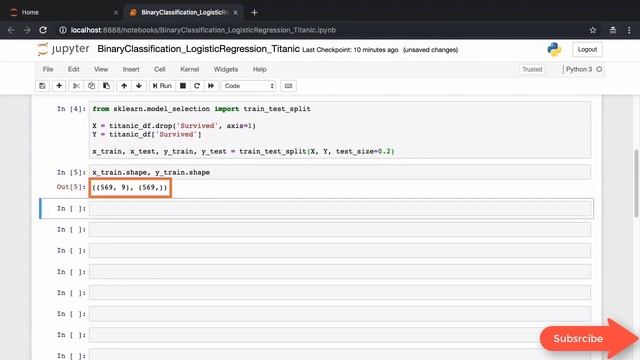Move selected cell up arrow
Image resolution: width=640 pixels, height=360 pixels.
coord(124,86)
